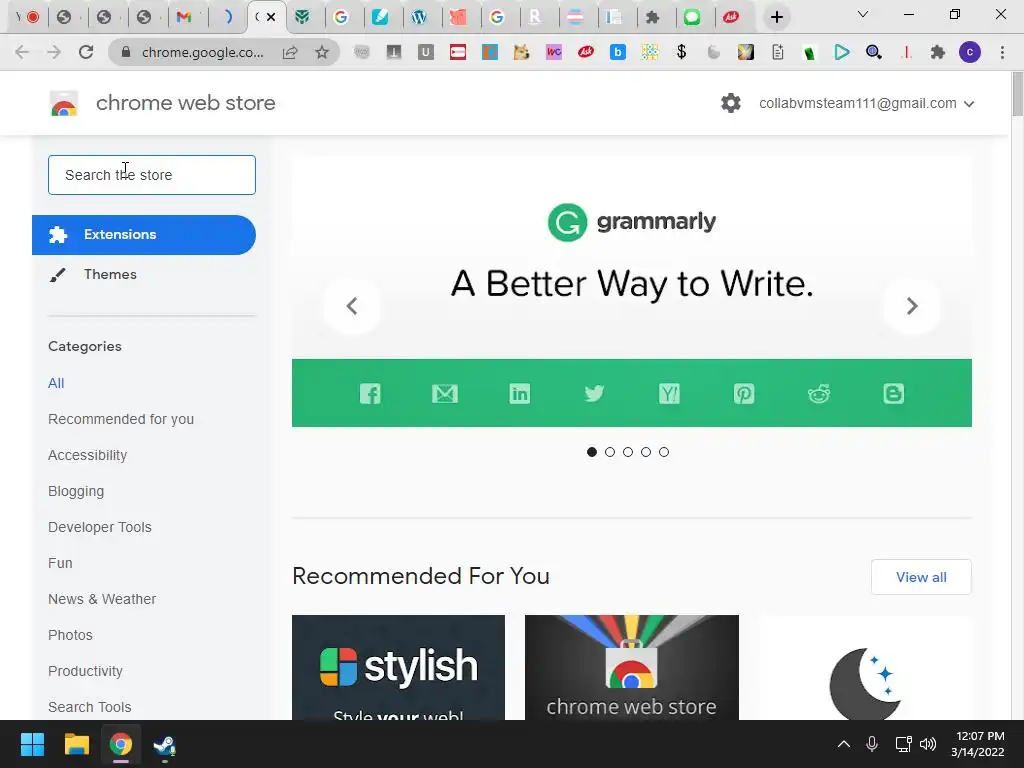This screenshot has height=768, width=1024.
Task: Click the Search the store field
Action: pos(152,175)
